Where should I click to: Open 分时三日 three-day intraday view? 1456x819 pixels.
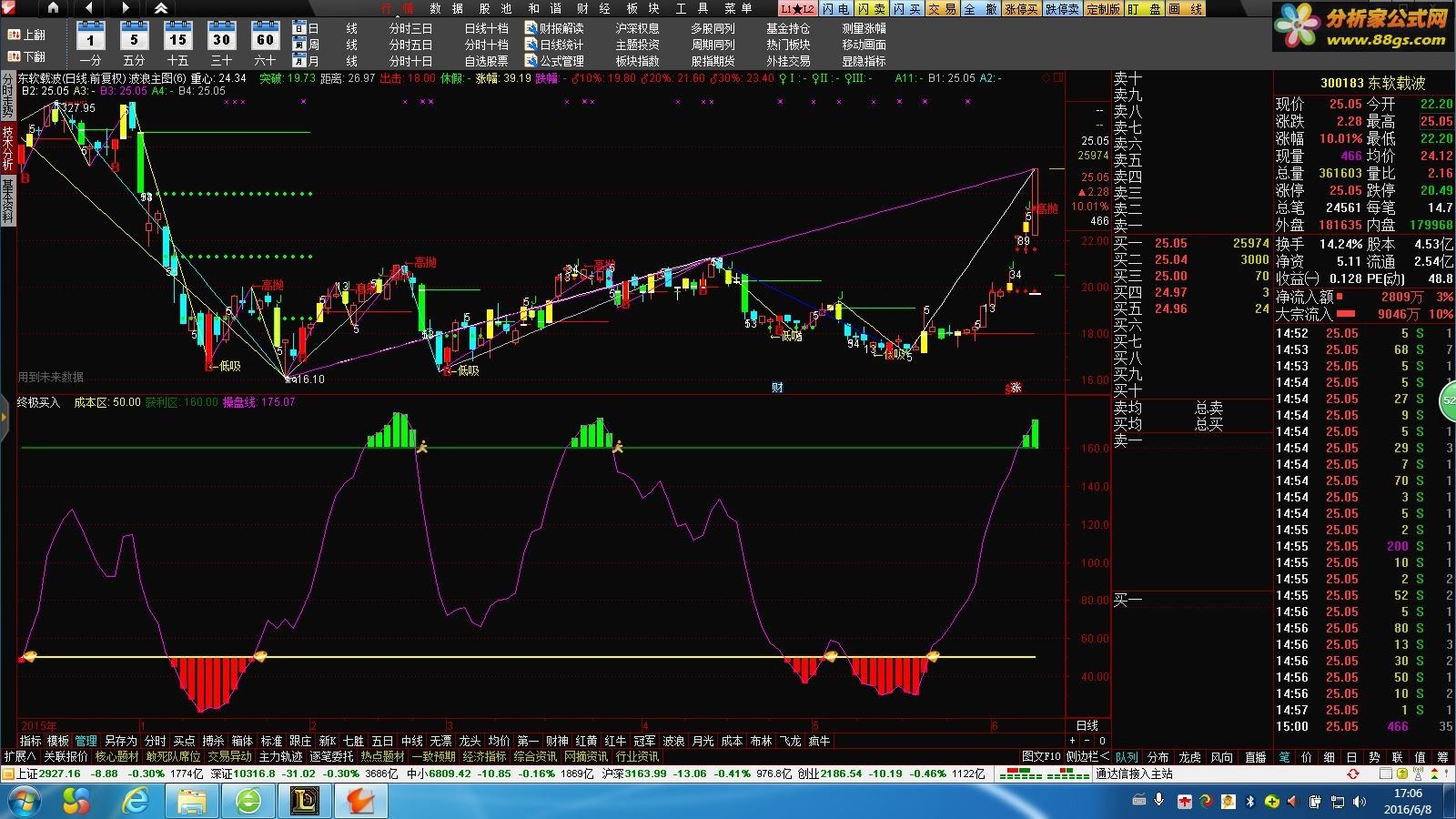411,28
